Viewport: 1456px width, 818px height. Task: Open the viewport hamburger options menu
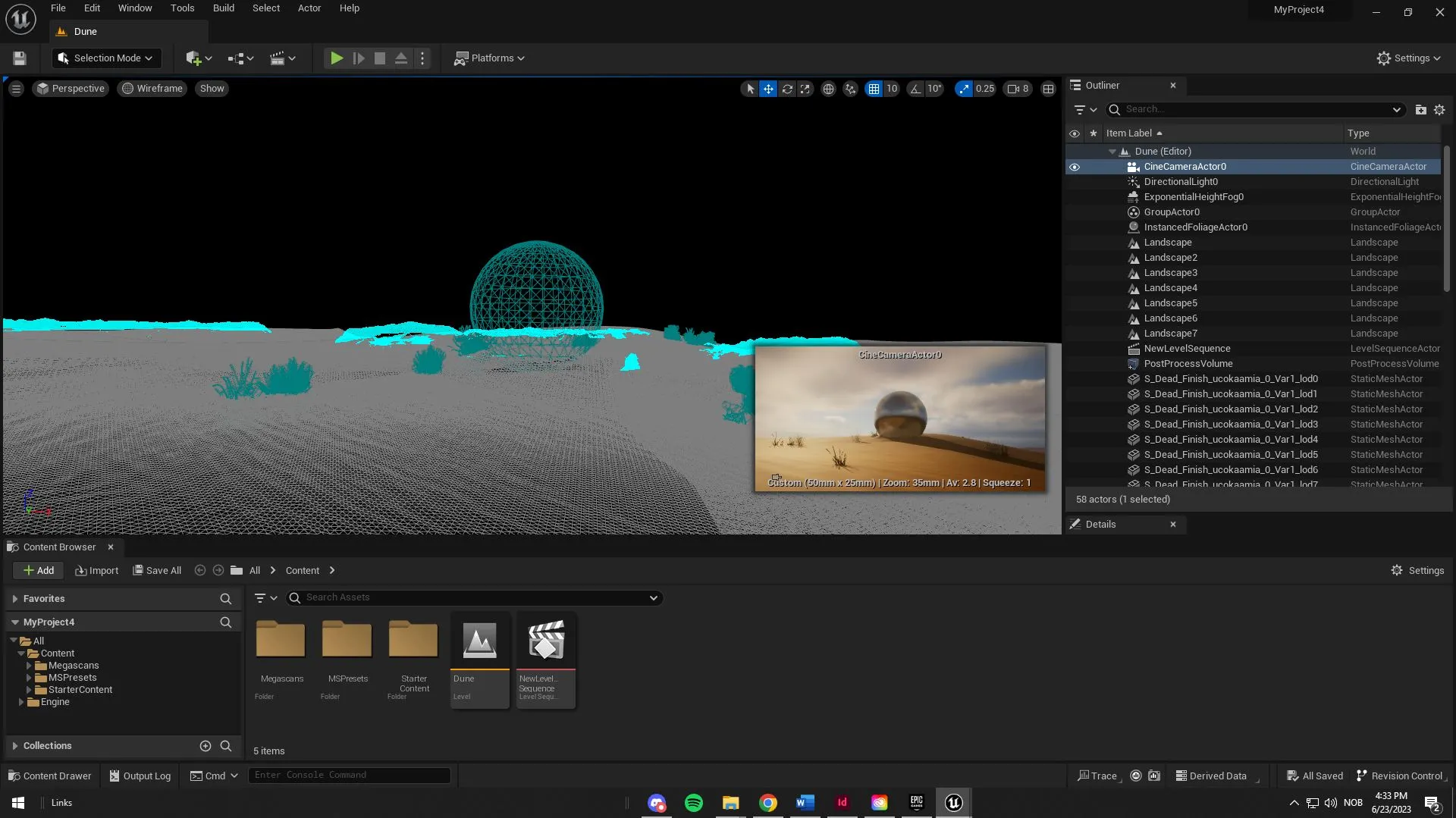click(16, 89)
